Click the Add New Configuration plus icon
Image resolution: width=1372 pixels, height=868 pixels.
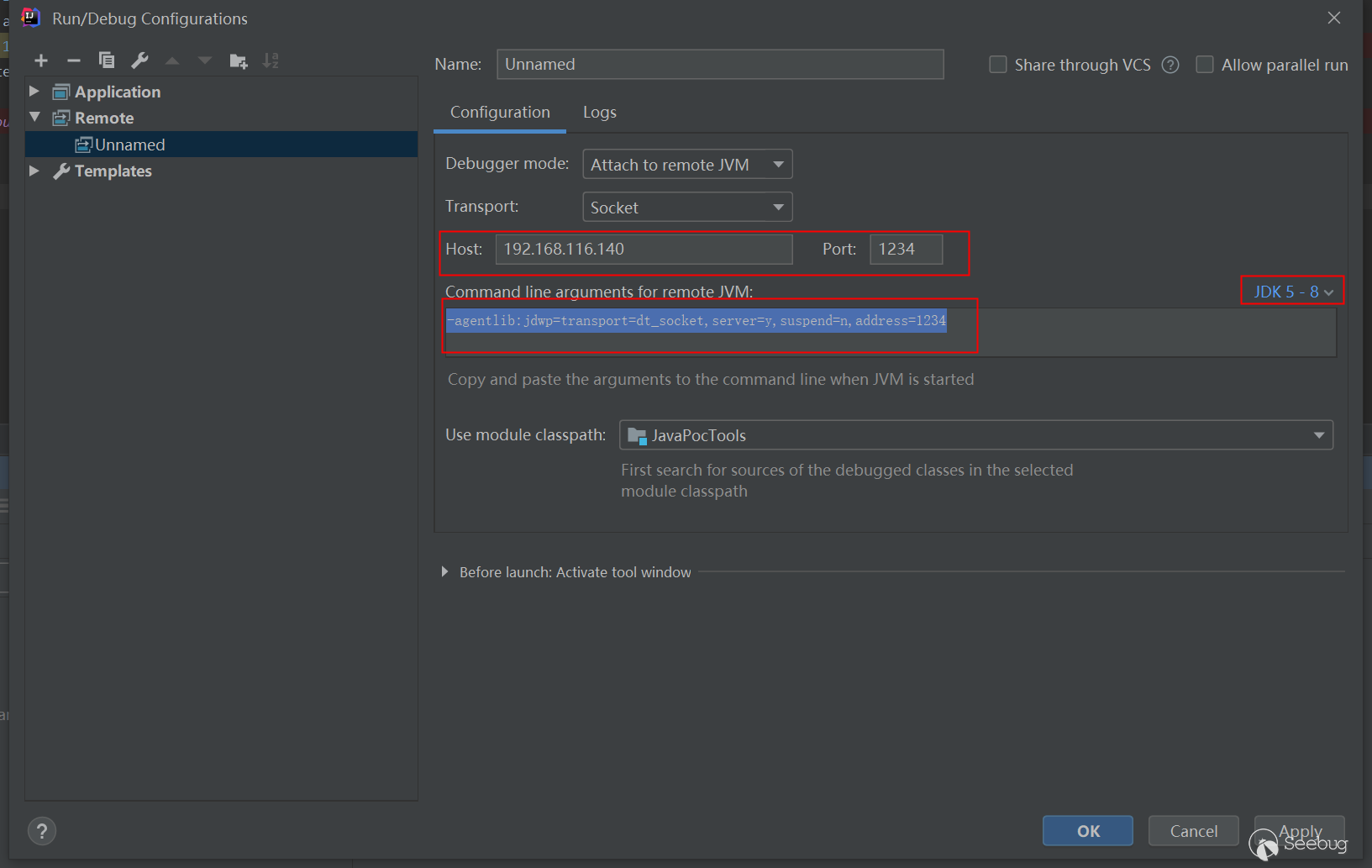pyautogui.click(x=41, y=60)
